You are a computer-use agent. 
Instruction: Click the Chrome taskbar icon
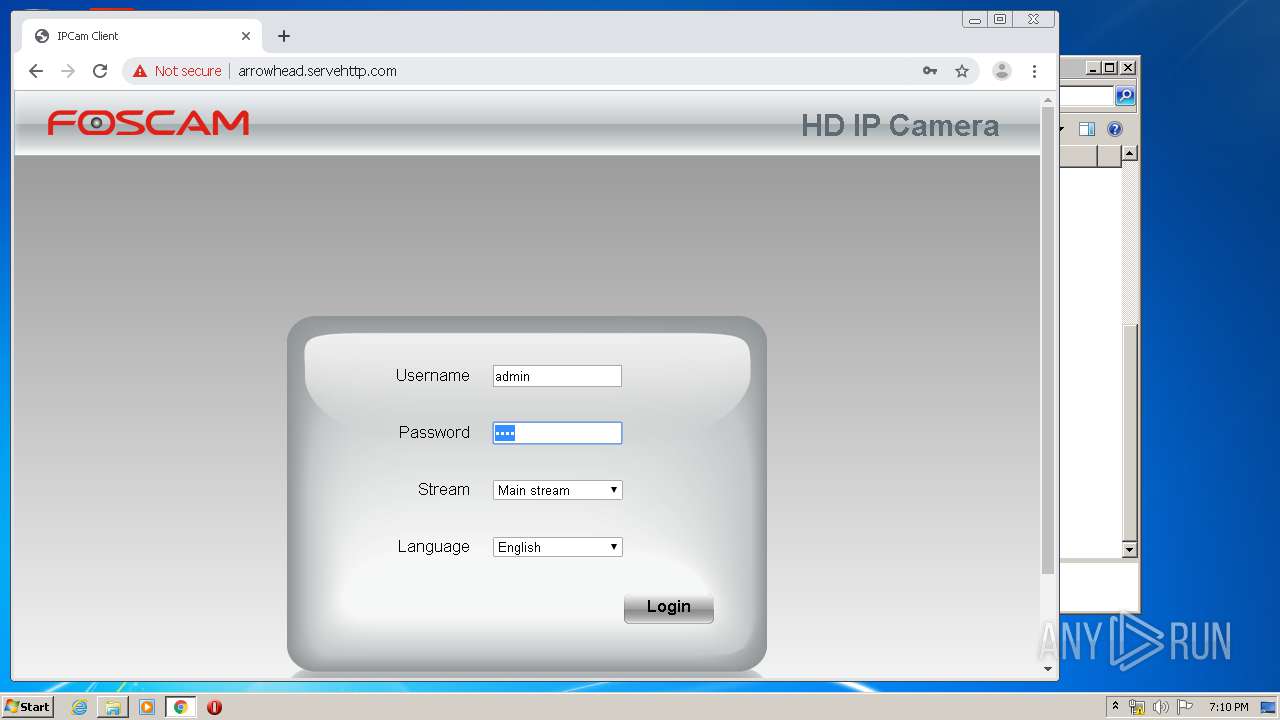pos(180,707)
